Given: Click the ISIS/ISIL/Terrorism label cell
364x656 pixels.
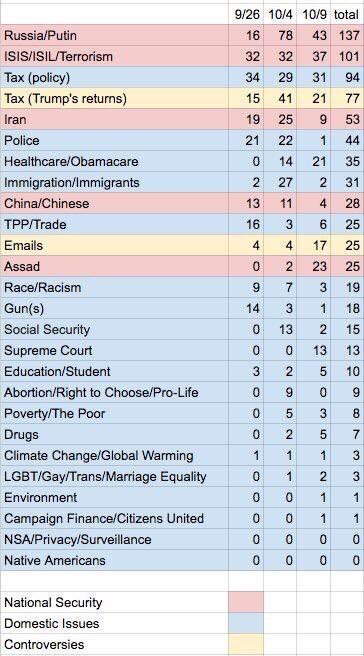Looking at the screenshot, I should coord(114,56).
